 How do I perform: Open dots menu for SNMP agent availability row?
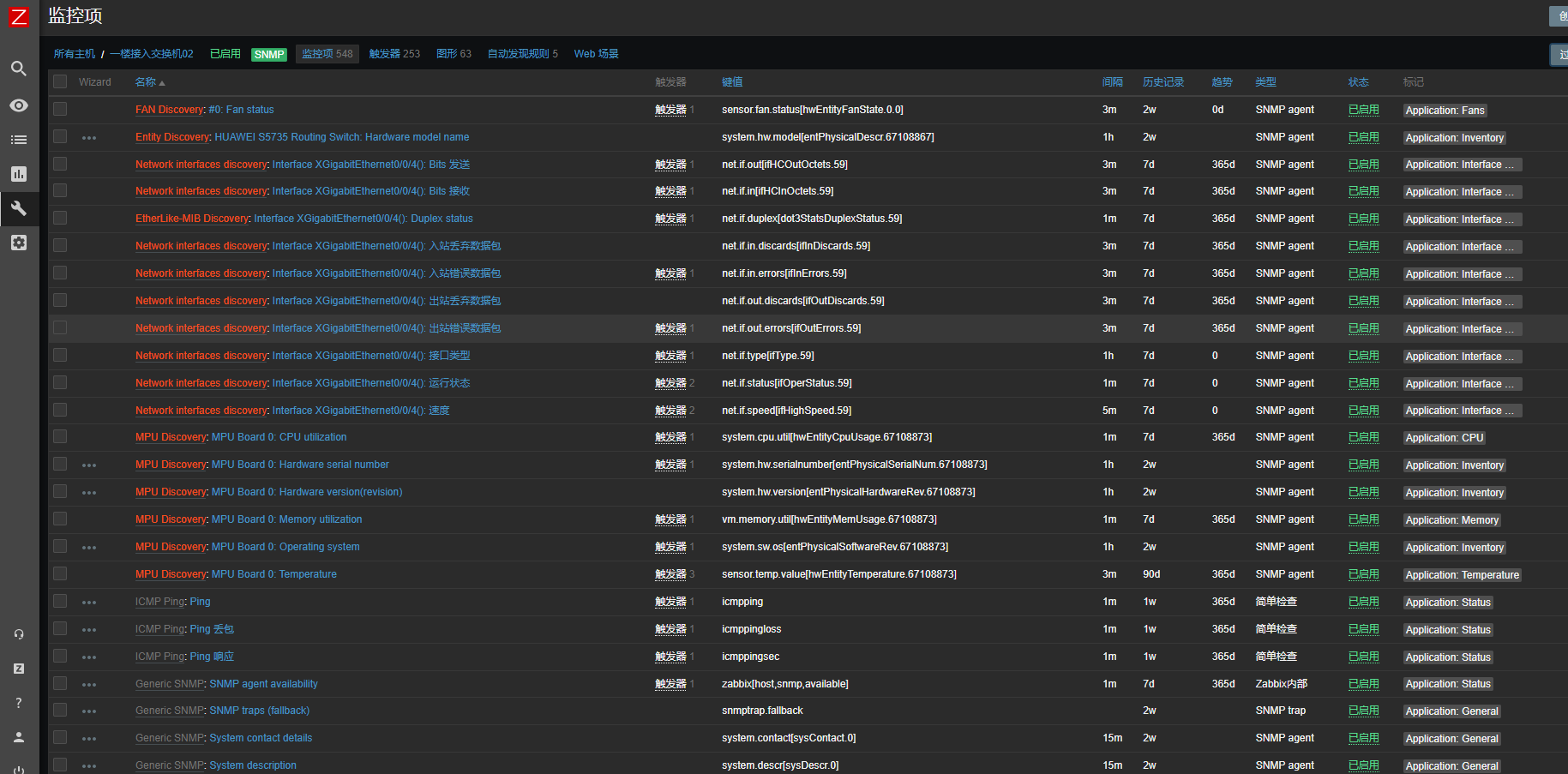pos(89,685)
